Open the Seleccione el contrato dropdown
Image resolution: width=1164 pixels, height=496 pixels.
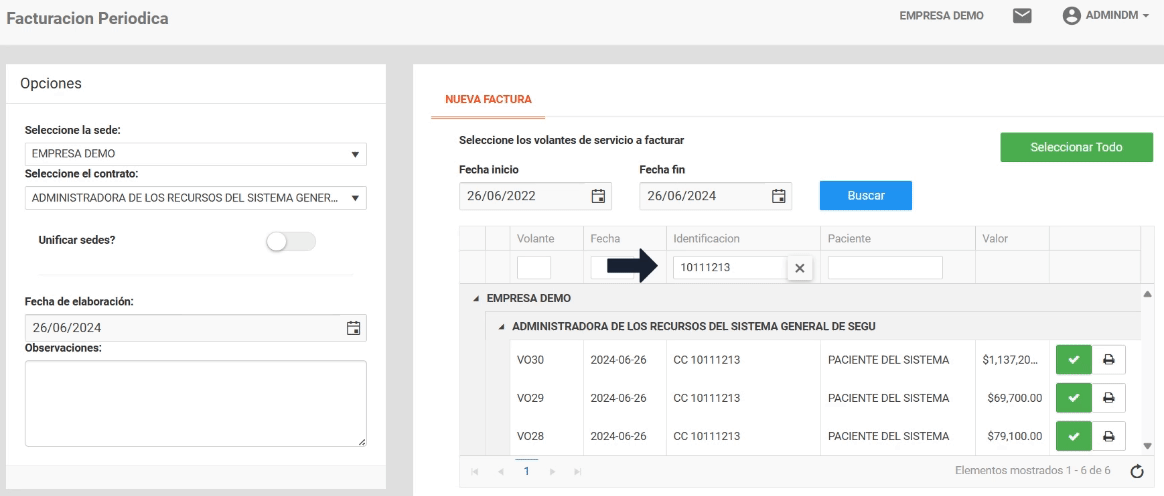195,198
